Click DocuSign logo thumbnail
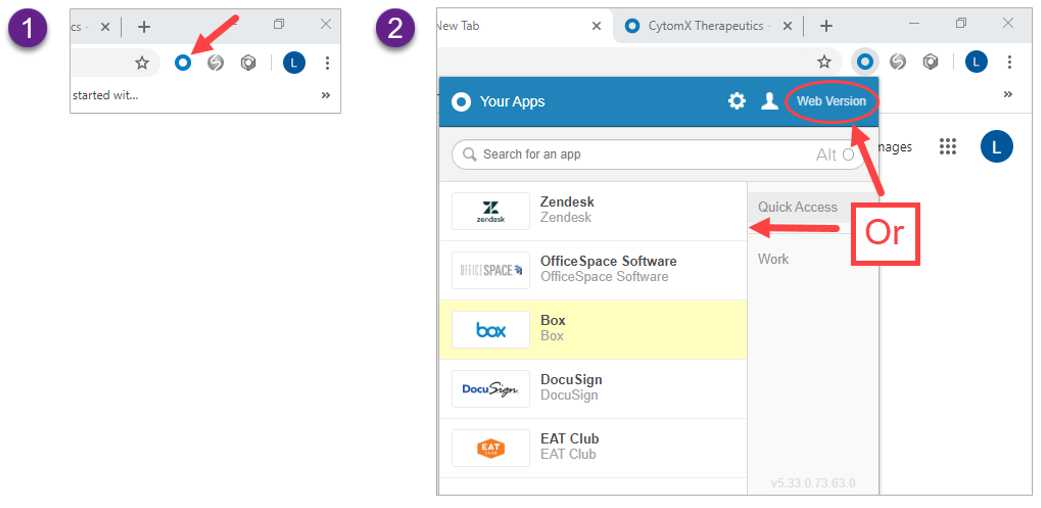Image resolution: width=1041 pixels, height=508 pixels. tap(491, 389)
